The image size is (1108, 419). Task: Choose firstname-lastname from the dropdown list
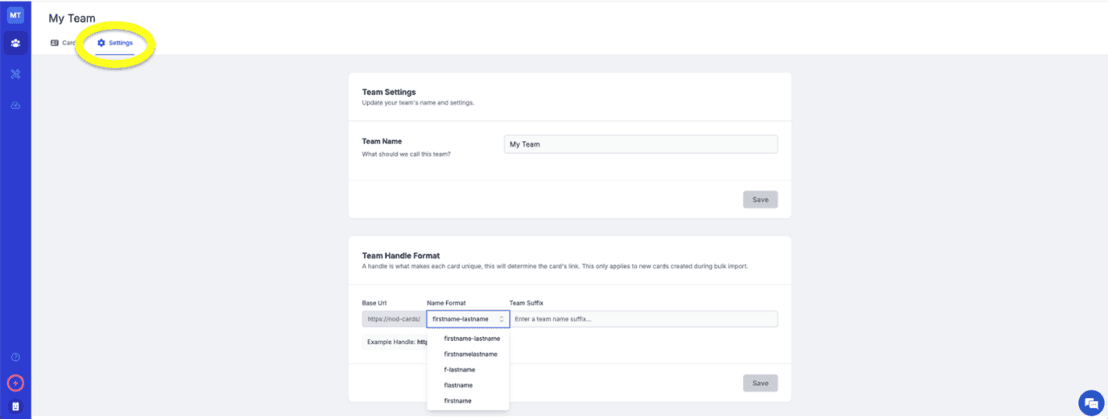click(471, 339)
